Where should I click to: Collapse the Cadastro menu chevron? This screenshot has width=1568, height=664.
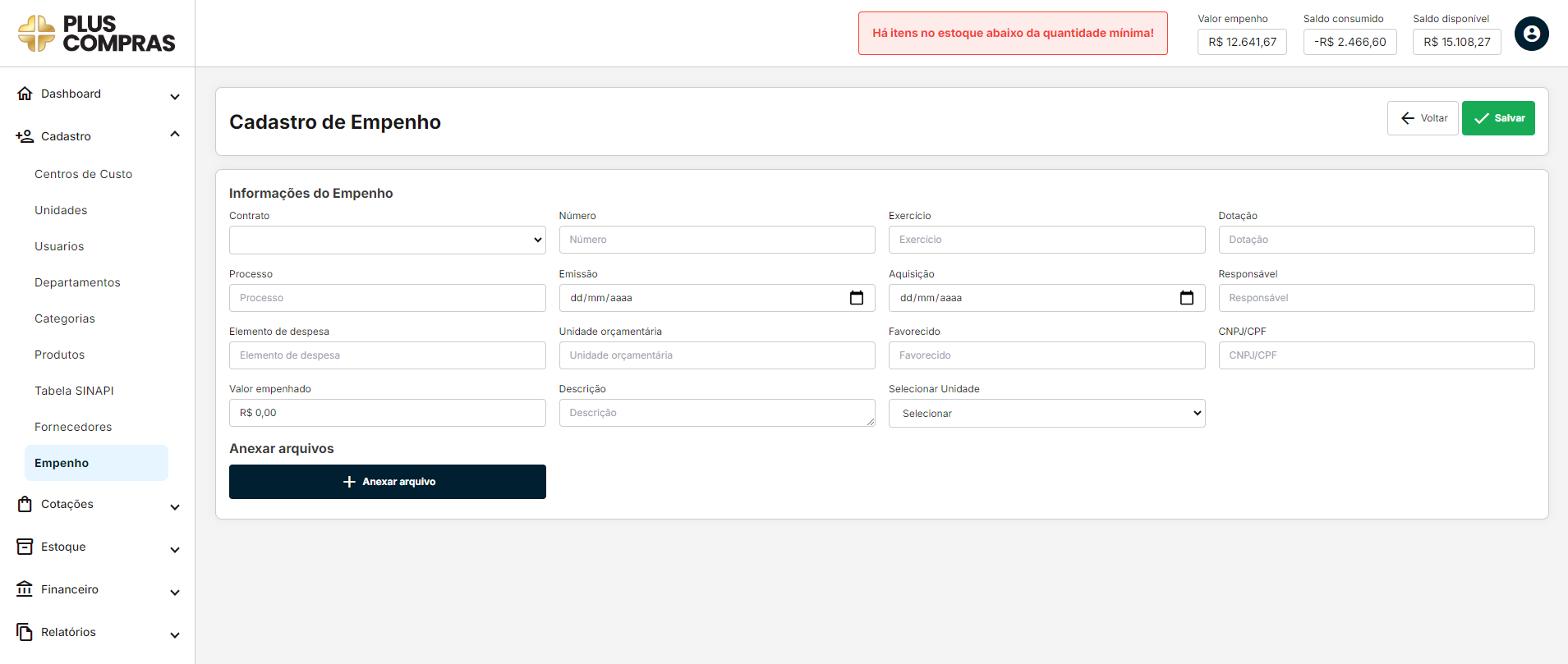click(x=175, y=135)
